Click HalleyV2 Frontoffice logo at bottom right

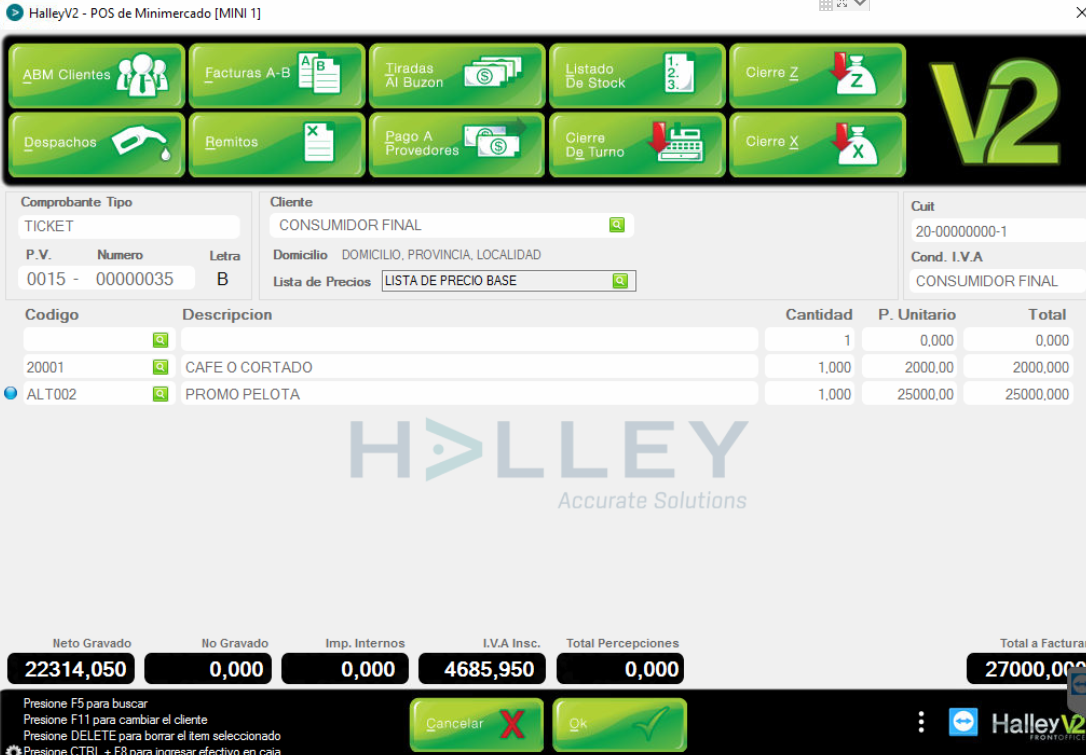[x=1038, y=725]
